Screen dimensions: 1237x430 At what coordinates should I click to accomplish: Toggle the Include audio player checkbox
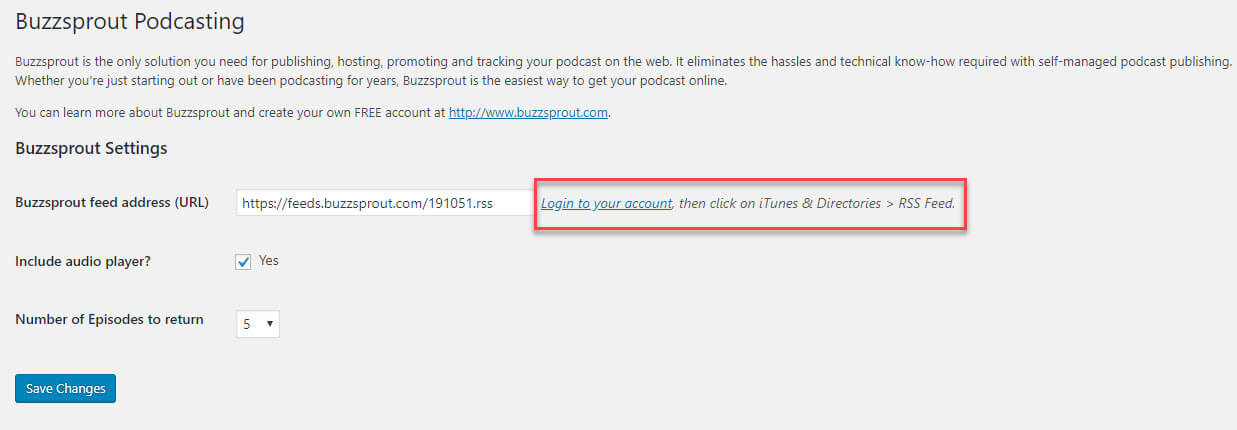[x=243, y=262]
